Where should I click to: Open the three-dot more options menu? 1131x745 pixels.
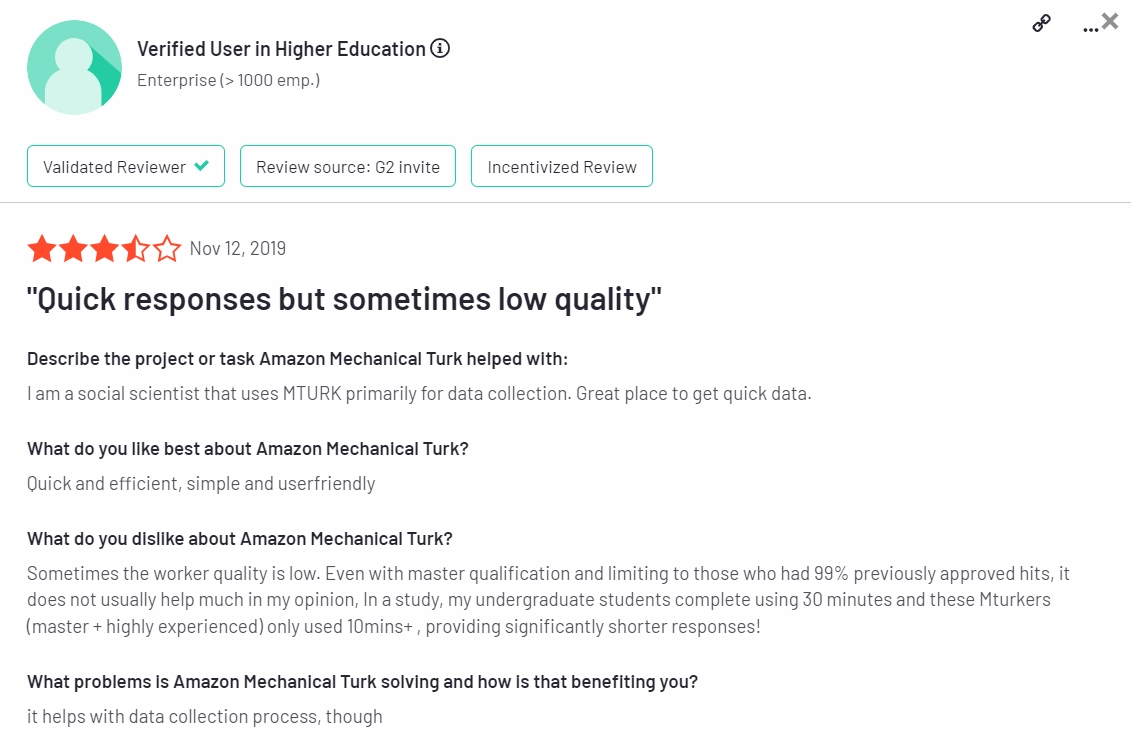coord(1090,28)
